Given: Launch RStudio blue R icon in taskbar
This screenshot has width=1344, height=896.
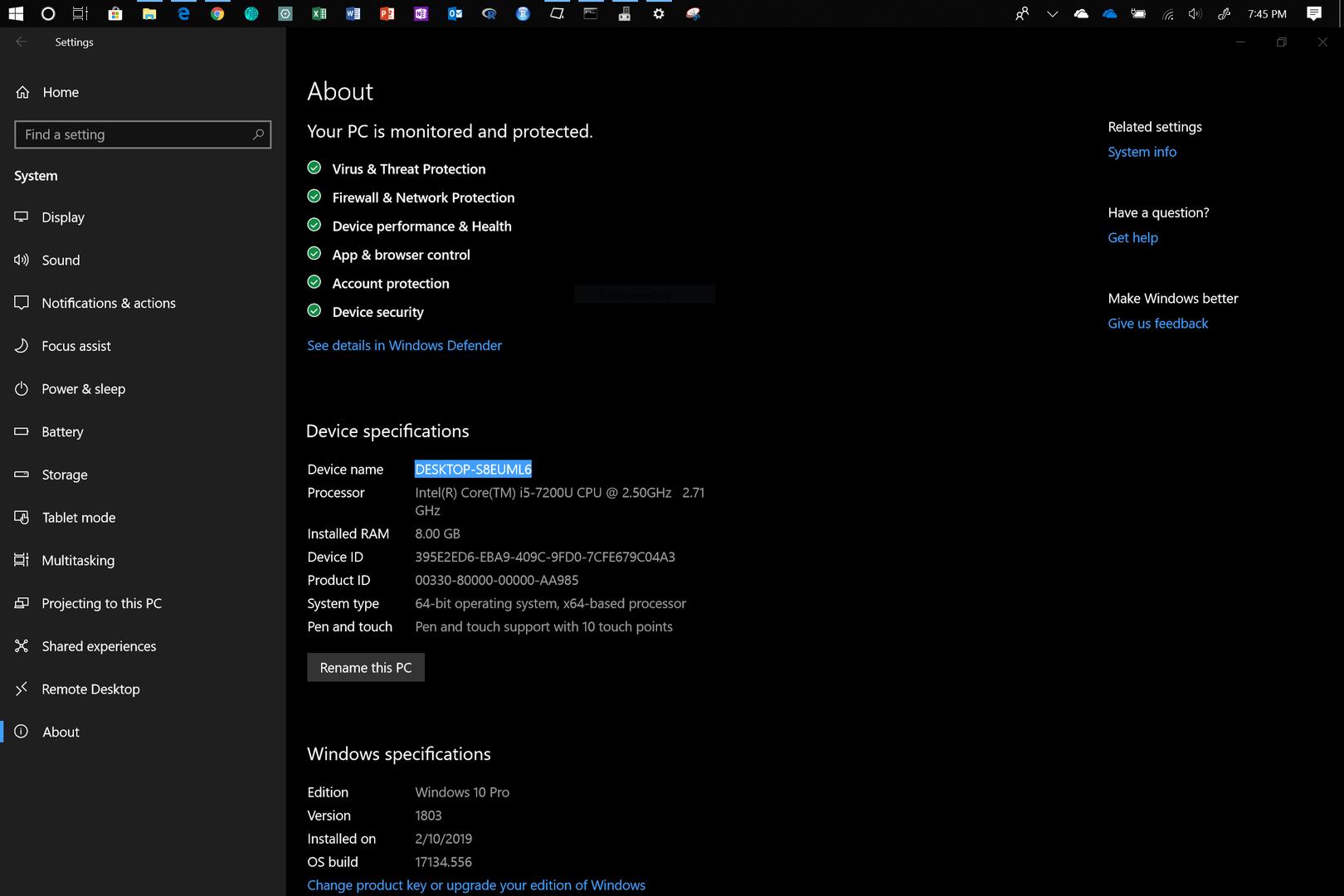Looking at the screenshot, I should point(523,13).
